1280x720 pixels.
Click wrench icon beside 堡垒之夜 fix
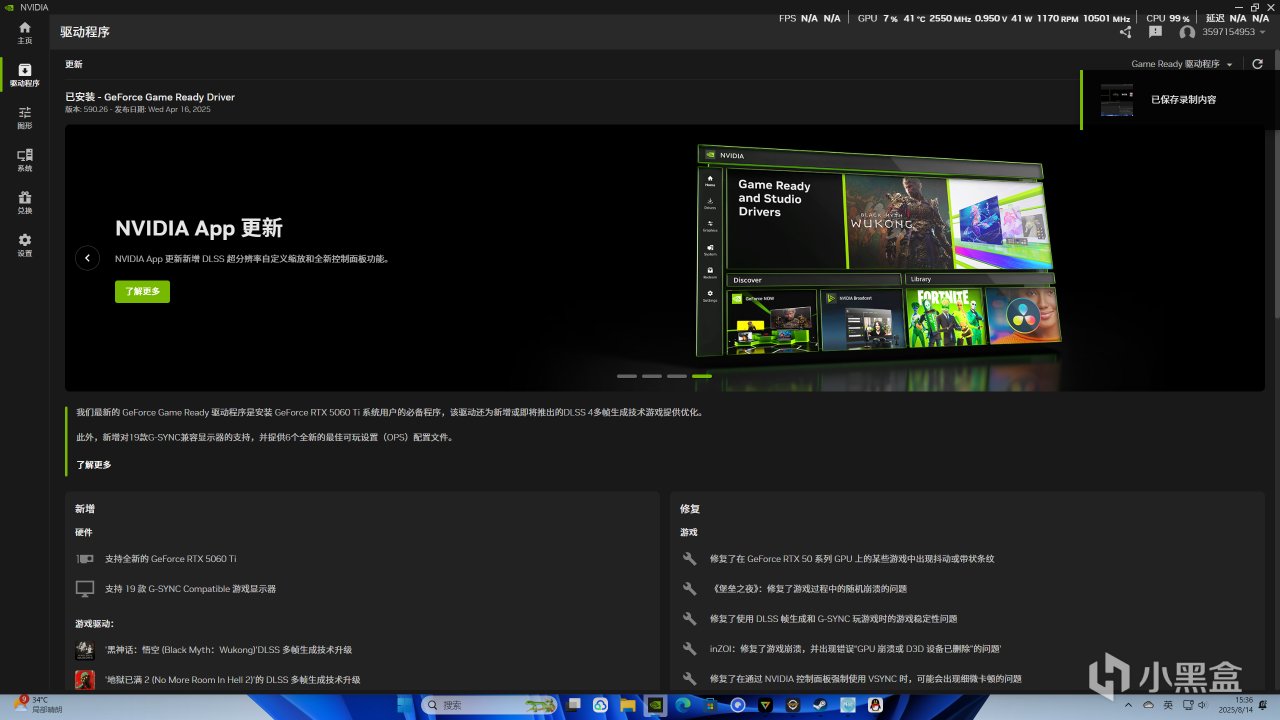tap(689, 589)
